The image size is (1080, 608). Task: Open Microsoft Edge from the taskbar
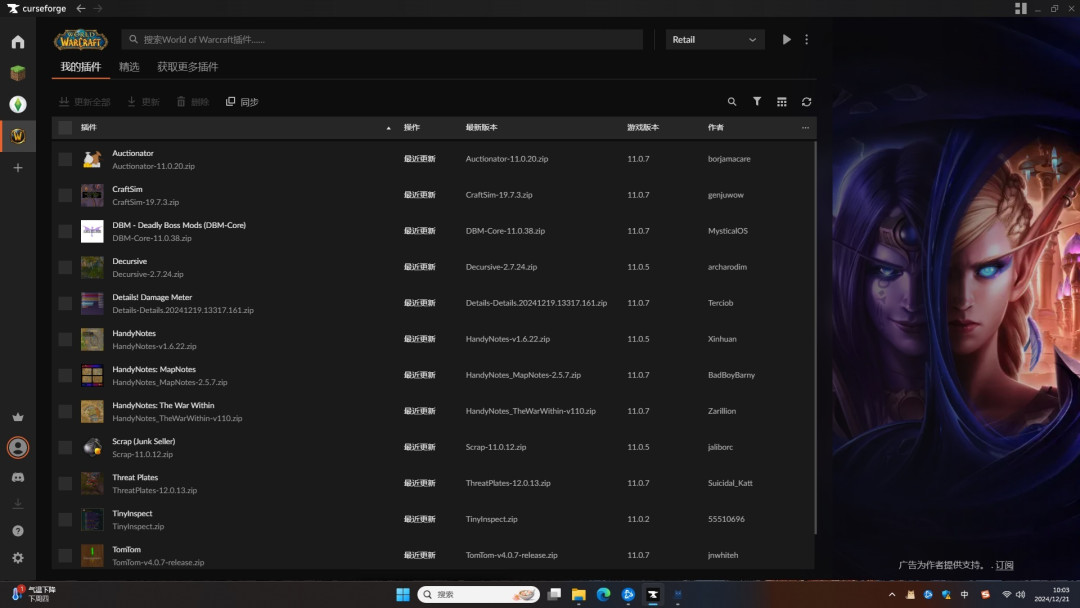(x=603, y=594)
